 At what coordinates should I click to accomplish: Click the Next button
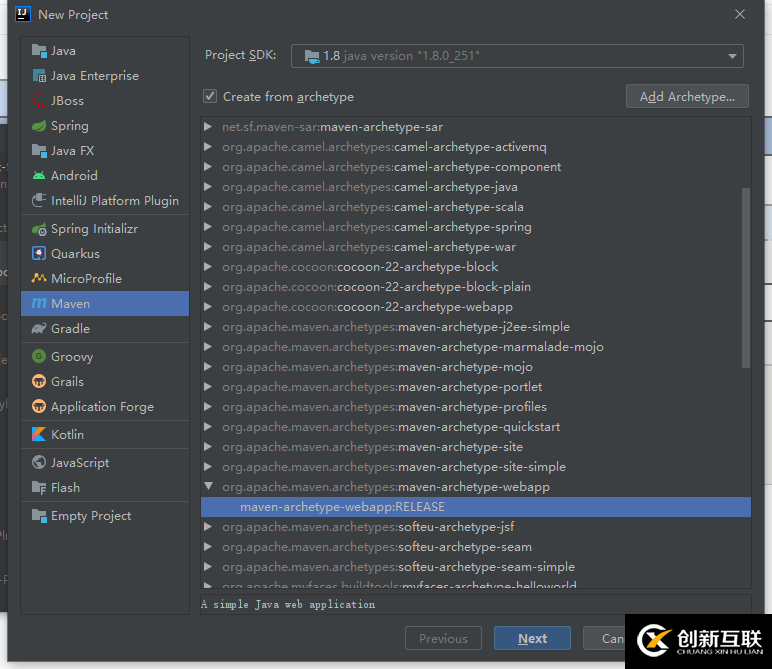pyautogui.click(x=532, y=639)
